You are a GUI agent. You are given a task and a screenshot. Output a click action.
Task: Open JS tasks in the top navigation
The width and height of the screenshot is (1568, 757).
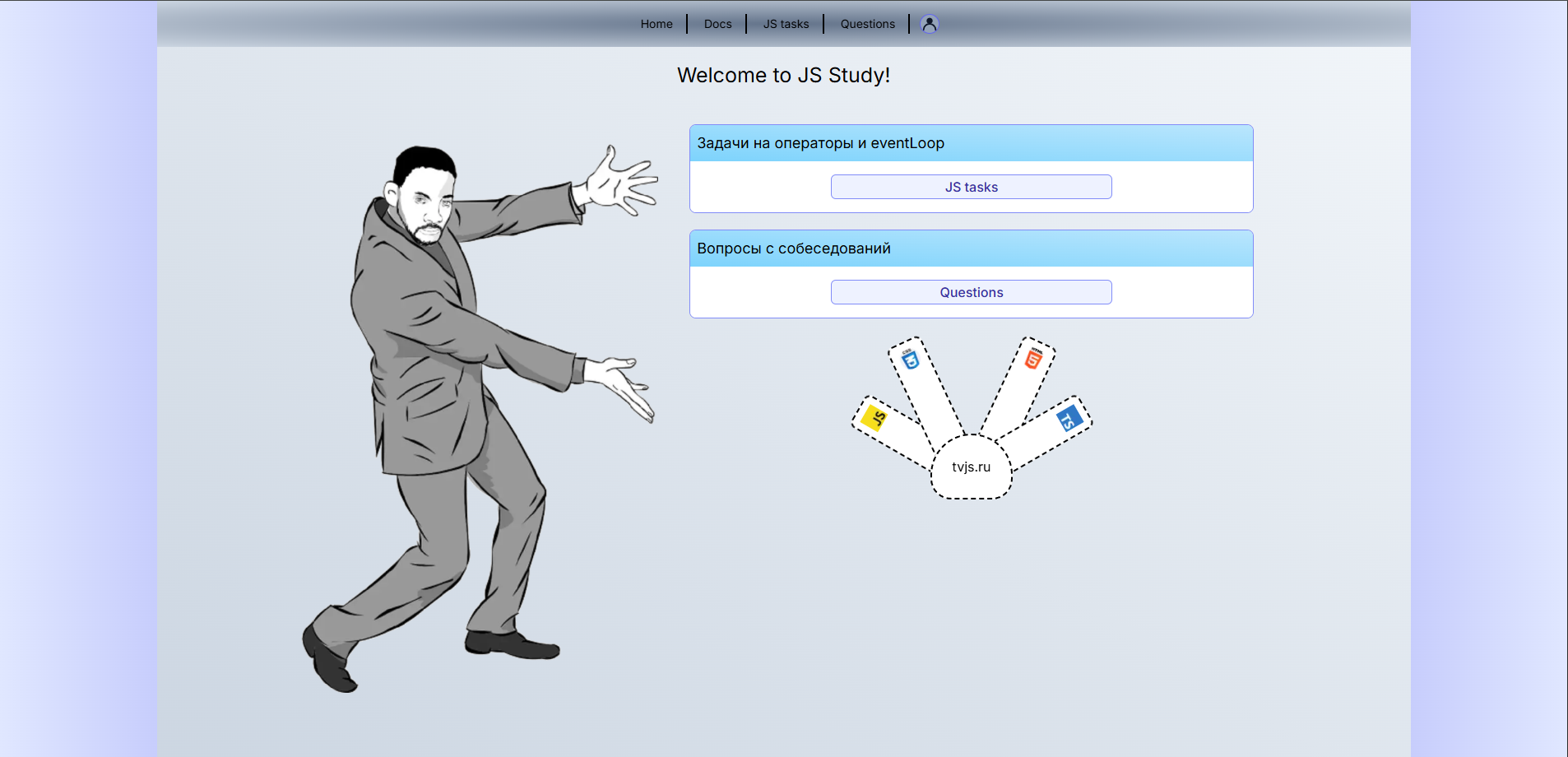786,24
